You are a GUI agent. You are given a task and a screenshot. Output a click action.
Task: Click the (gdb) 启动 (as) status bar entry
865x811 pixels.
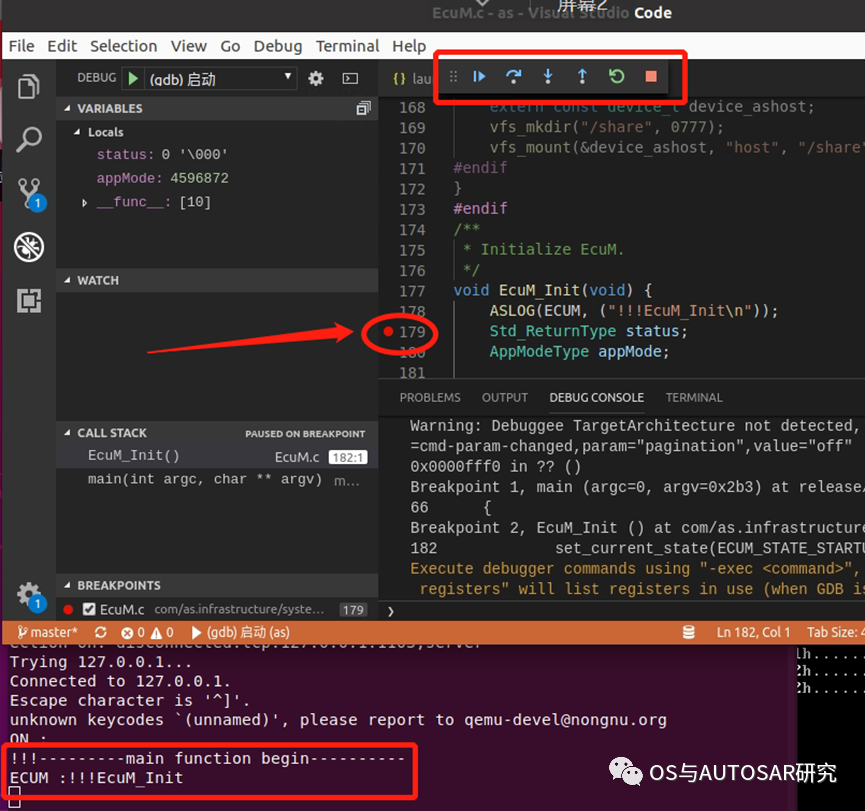tap(241, 632)
